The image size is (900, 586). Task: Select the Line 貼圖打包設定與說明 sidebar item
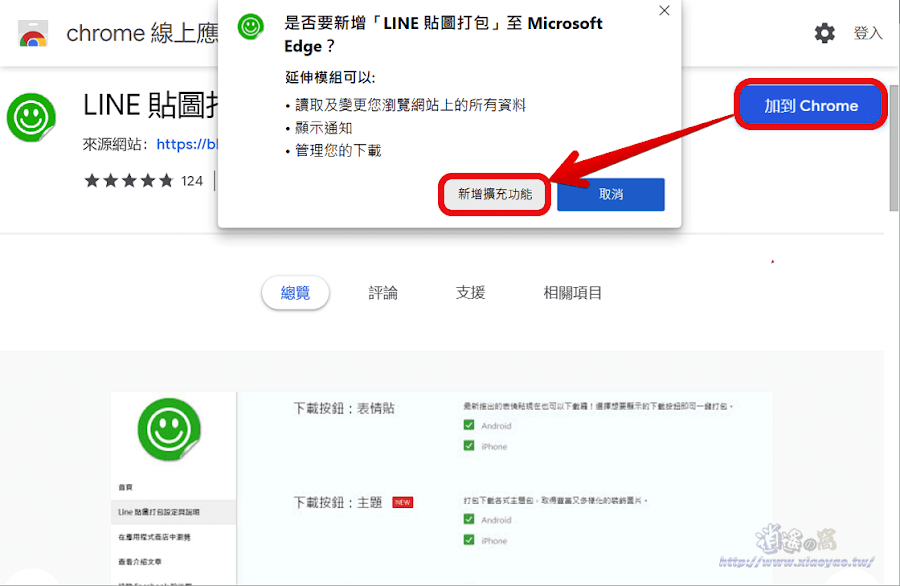pyautogui.click(x=173, y=512)
